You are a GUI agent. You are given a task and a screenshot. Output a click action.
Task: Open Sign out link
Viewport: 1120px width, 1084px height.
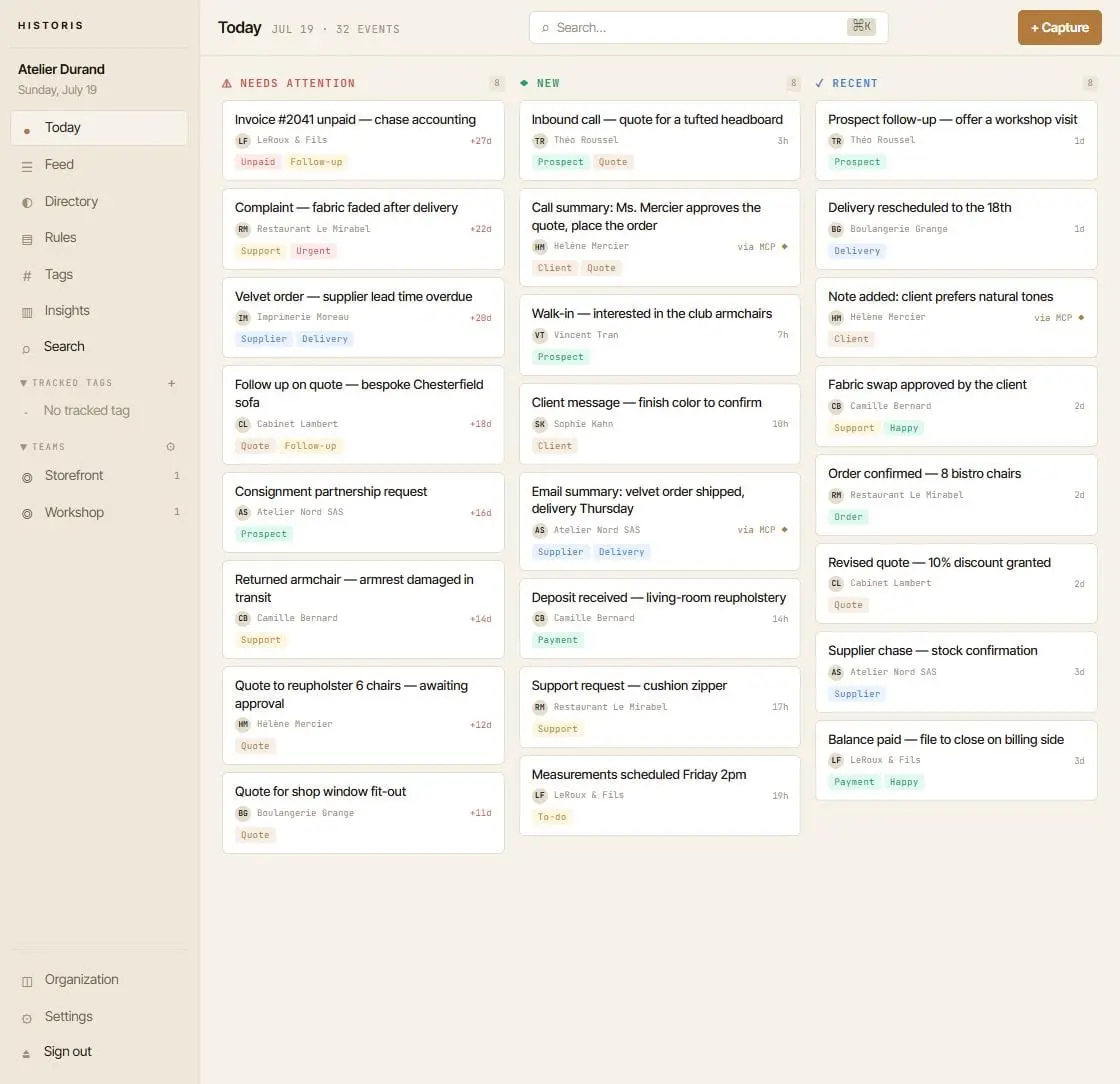pyautogui.click(x=68, y=1051)
